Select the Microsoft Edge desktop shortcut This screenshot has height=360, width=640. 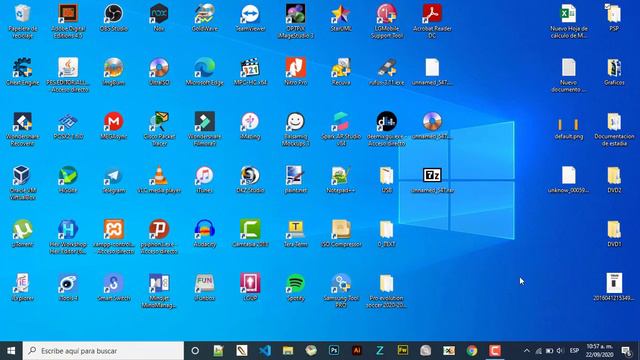pyautogui.click(x=204, y=71)
